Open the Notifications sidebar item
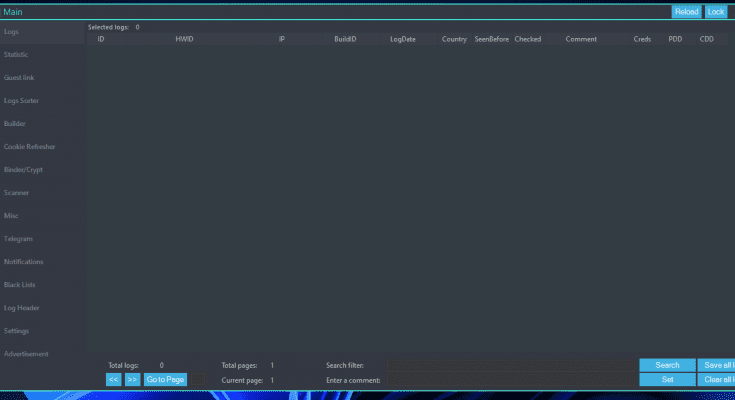This screenshot has width=735, height=400. click(23, 261)
